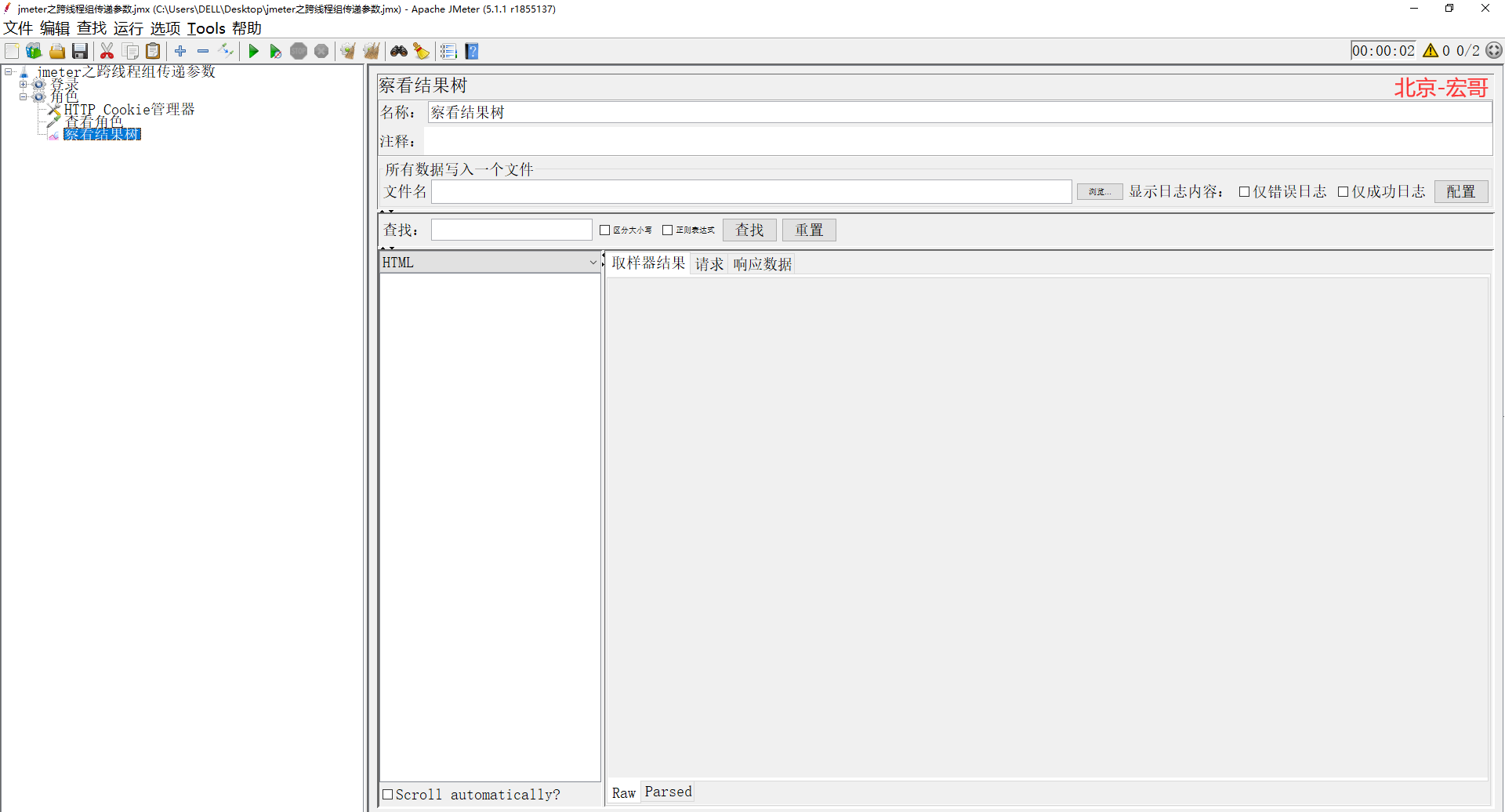Click the Stop test icon
The width and height of the screenshot is (1505, 812).
click(299, 51)
